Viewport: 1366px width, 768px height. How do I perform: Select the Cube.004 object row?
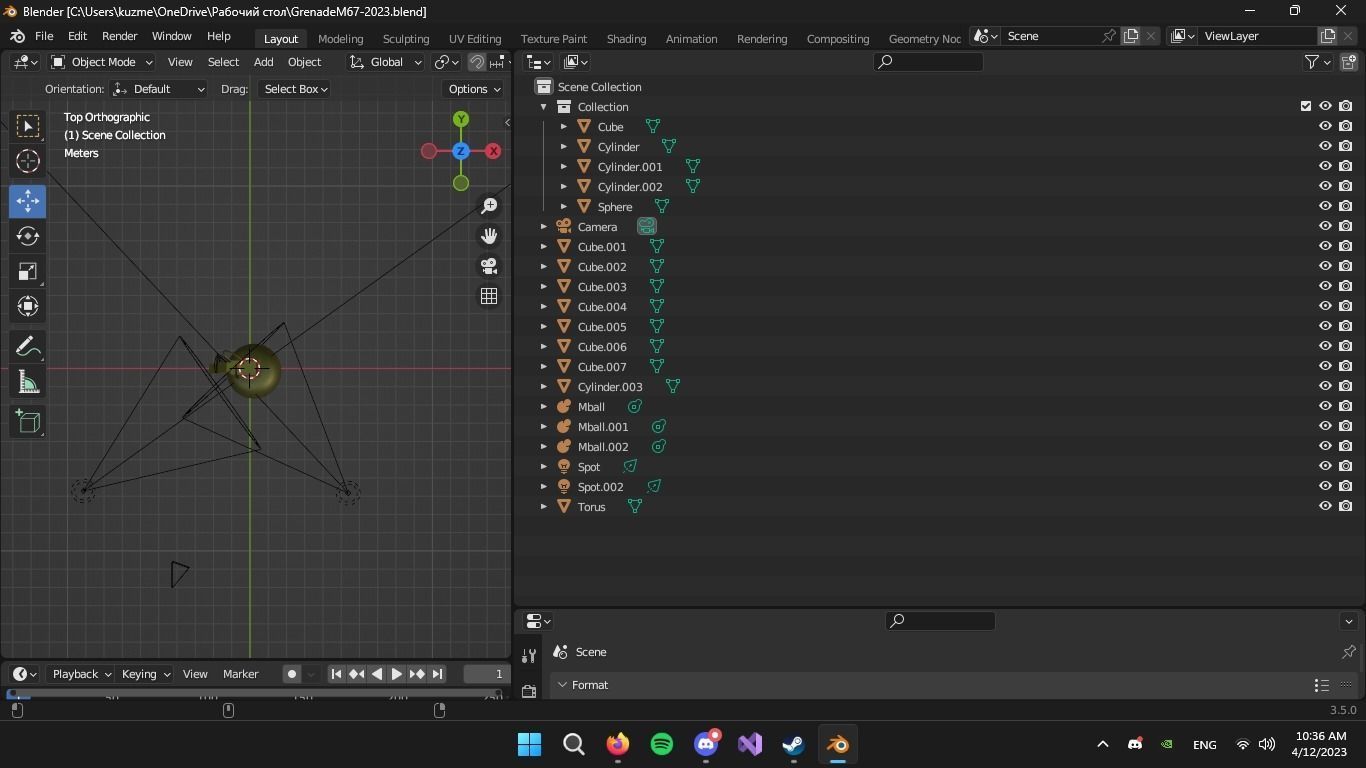(x=602, y=307)
